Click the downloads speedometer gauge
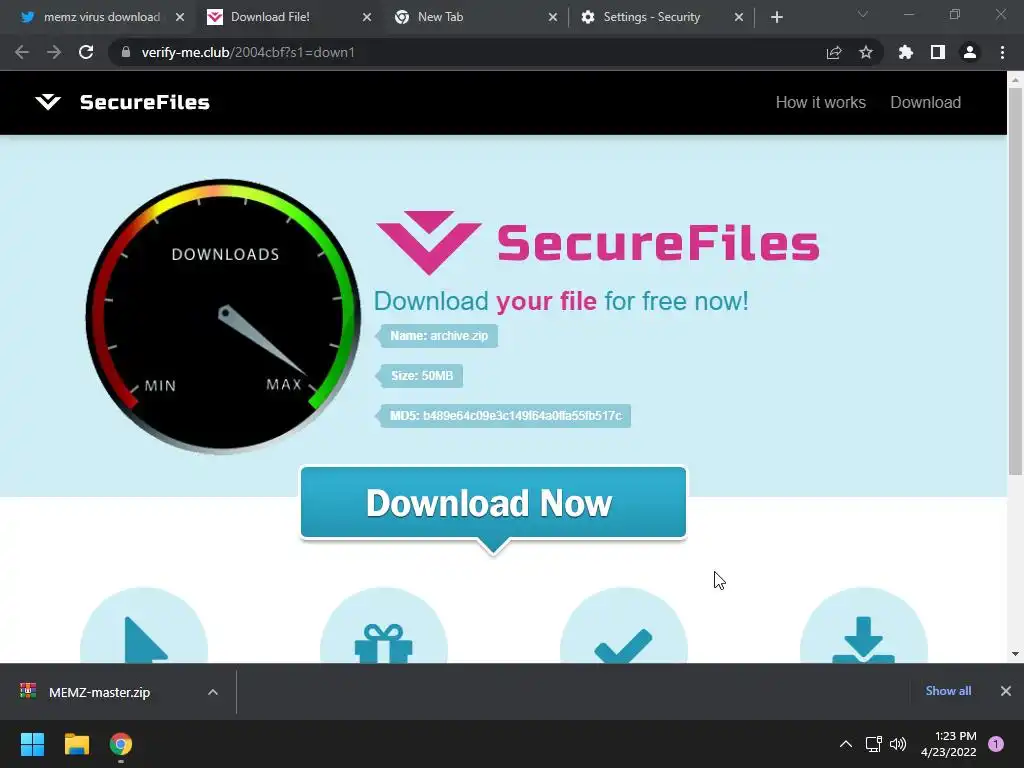The width and height of the screenshot is (1024, 768). [x=223, y=316]
